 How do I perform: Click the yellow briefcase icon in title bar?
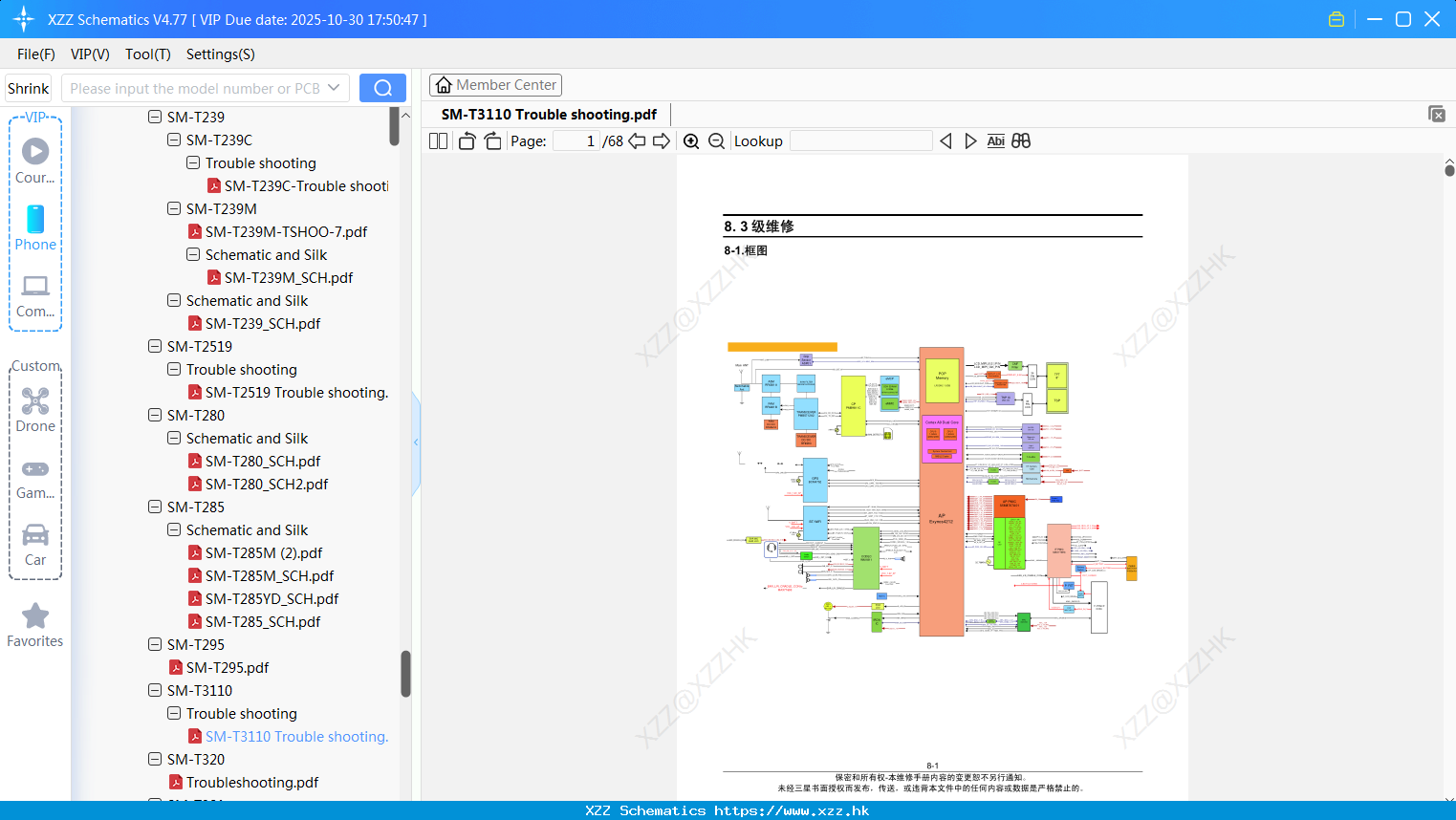[x=1336, y=19]
